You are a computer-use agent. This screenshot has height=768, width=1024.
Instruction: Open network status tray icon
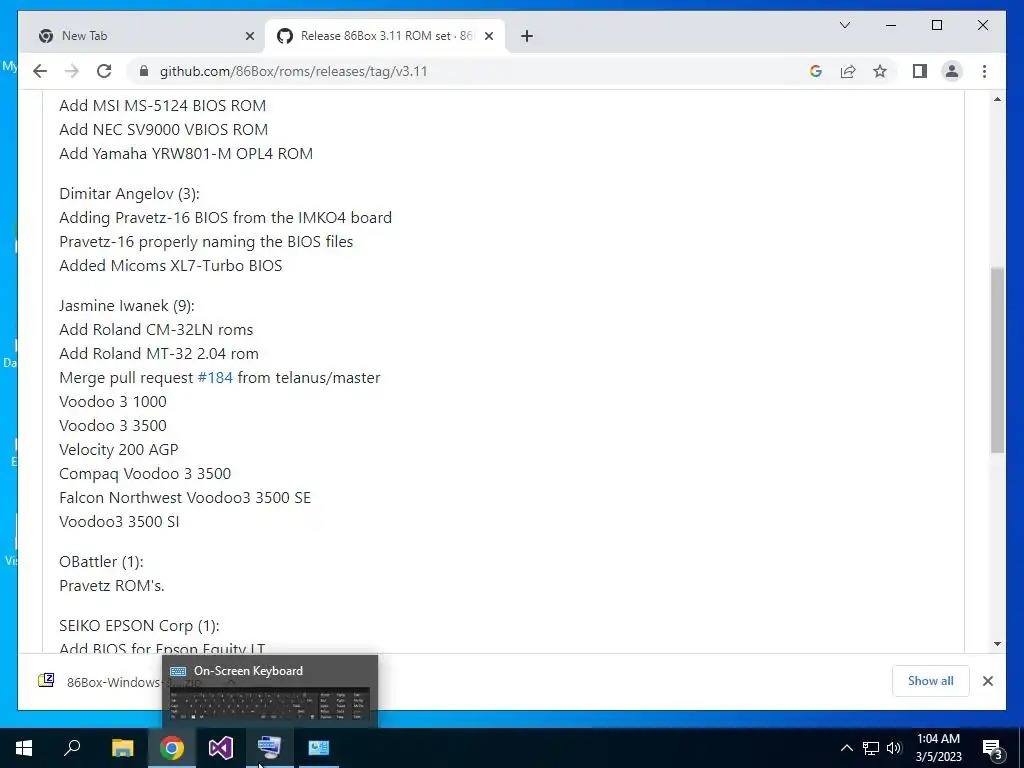pyautogui.click(x=871, y=748)
